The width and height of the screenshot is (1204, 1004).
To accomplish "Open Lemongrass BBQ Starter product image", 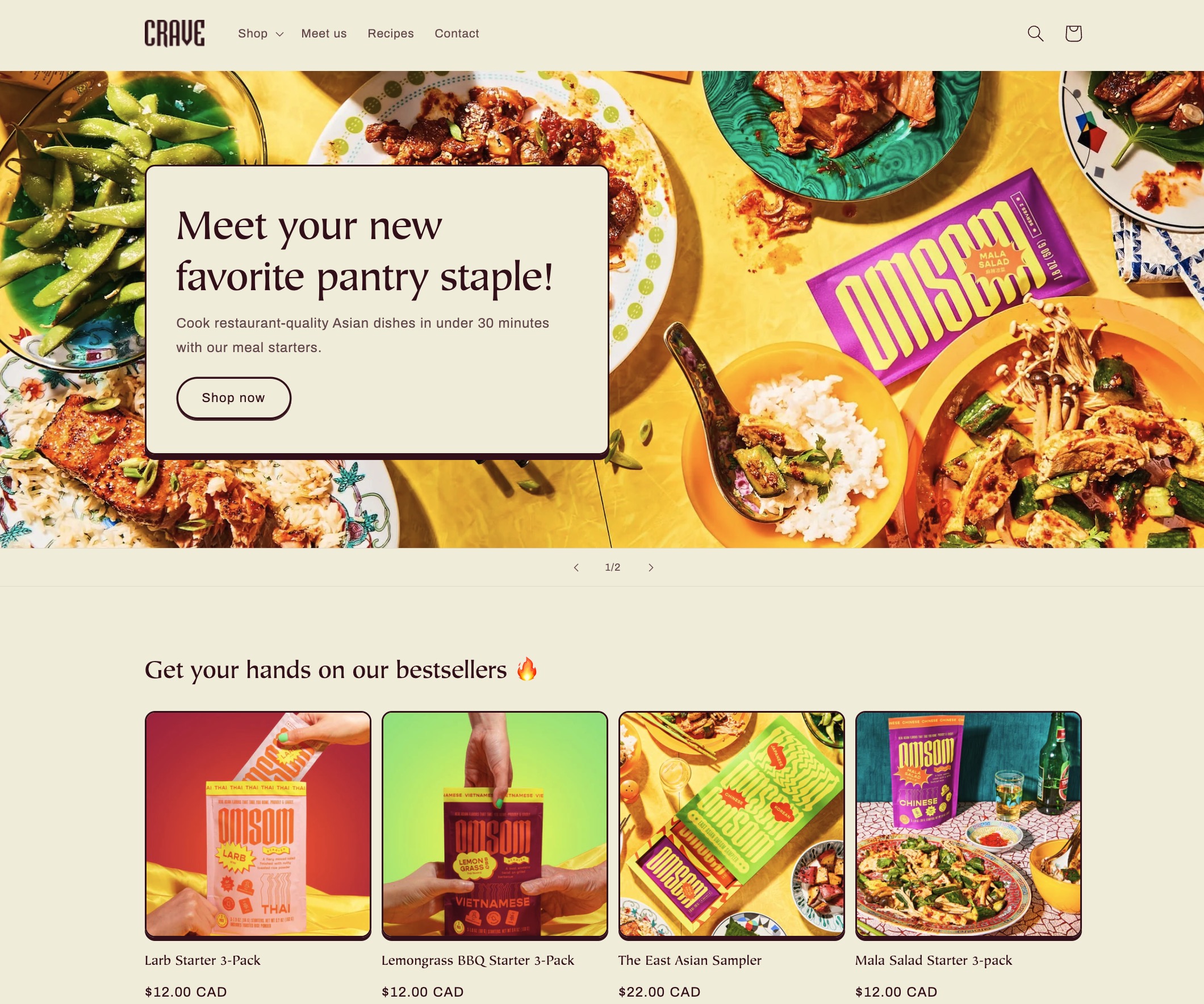I will click(495, 825).
